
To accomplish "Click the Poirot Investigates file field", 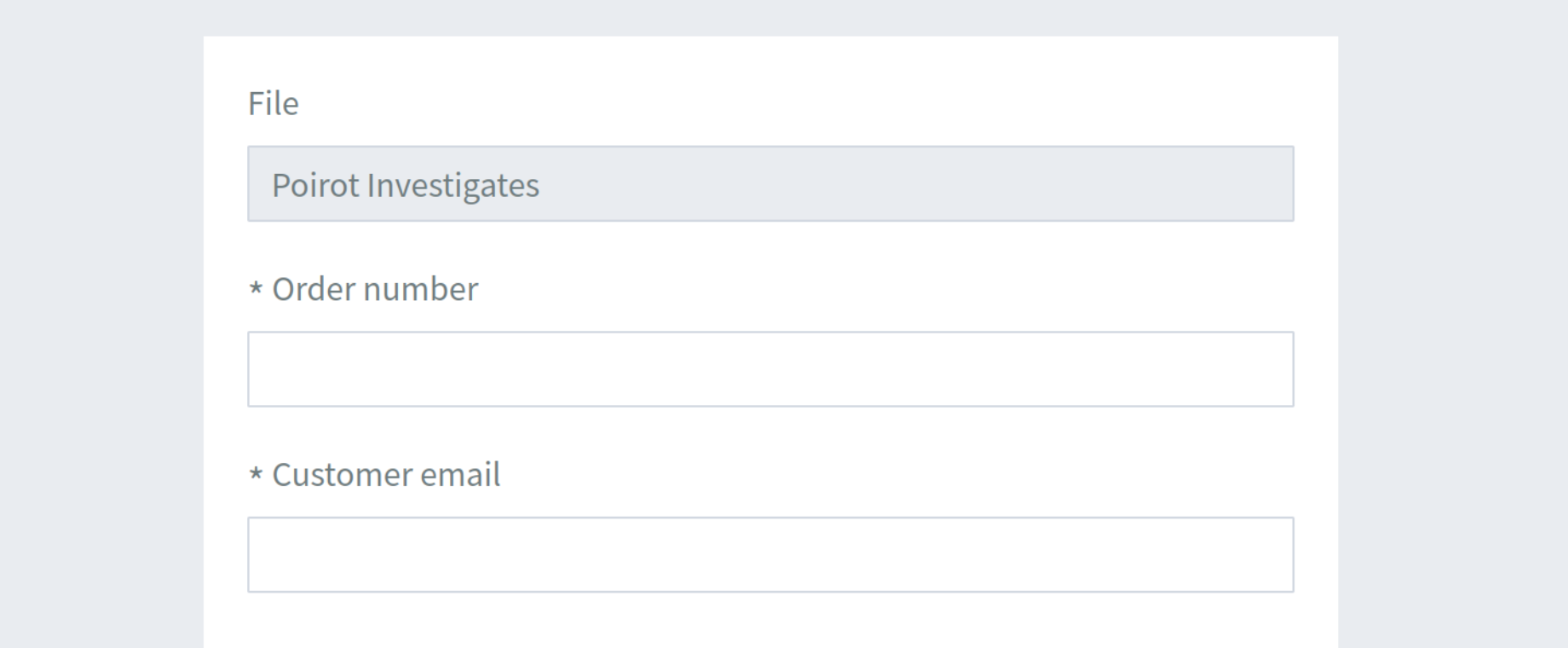I will pos(771,184).
